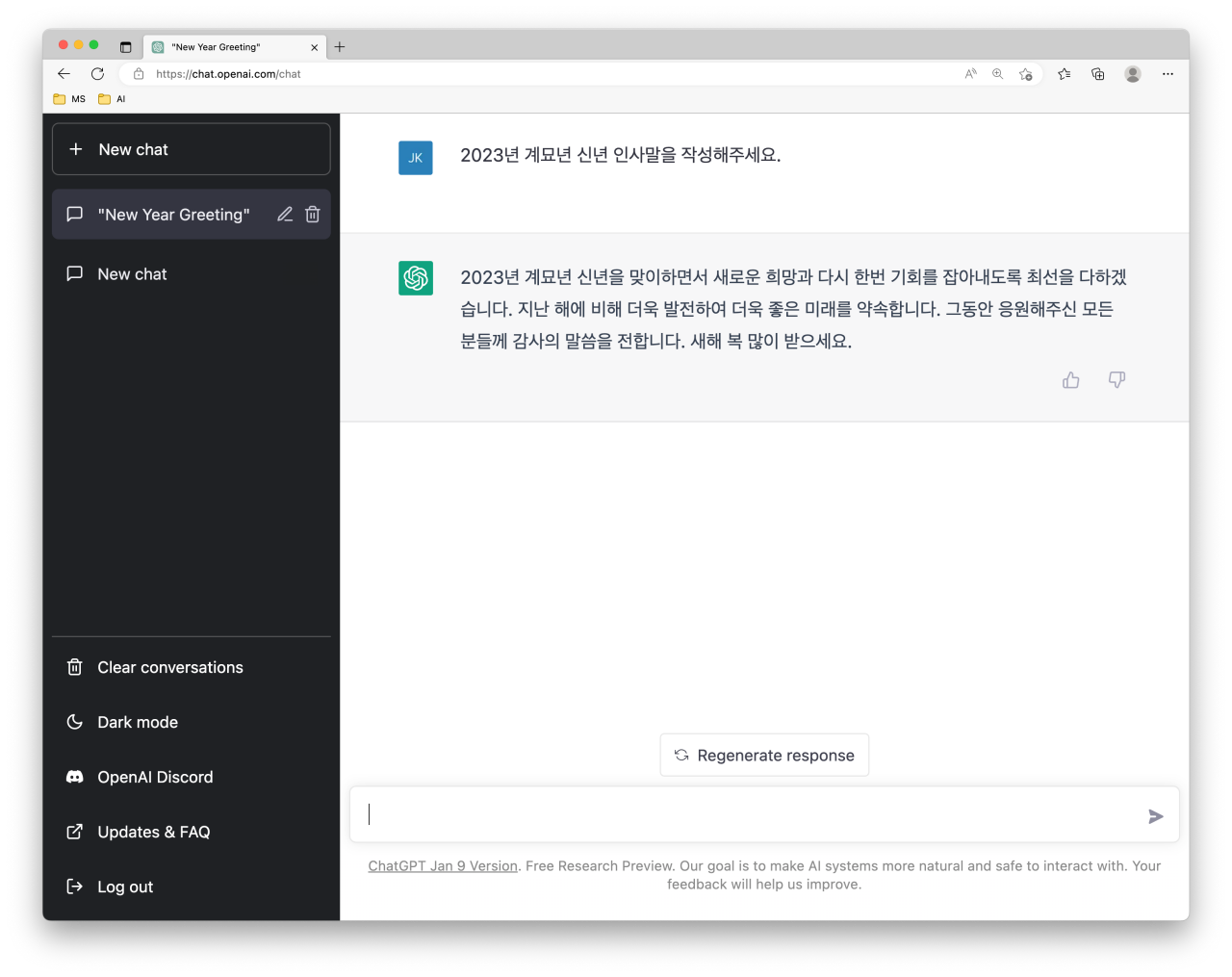Click the thumbs up icon on response
Image resolution: width=1232 pixels, height=977 pixels.
1070,380
